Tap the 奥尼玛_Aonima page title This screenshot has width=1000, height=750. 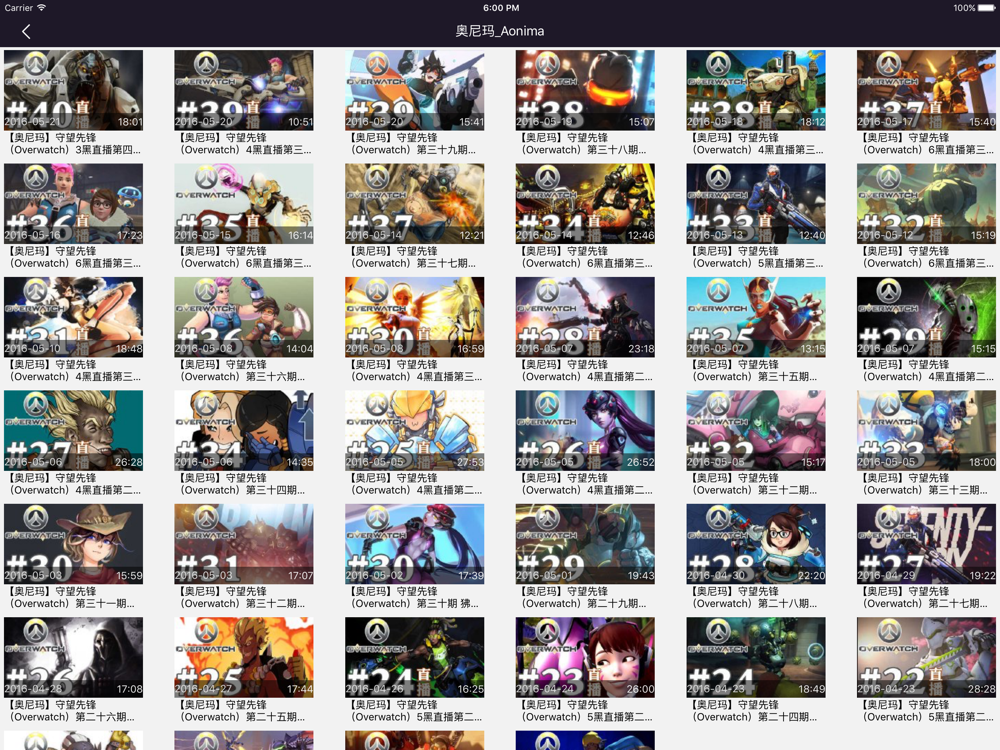[x=500, y=31]
